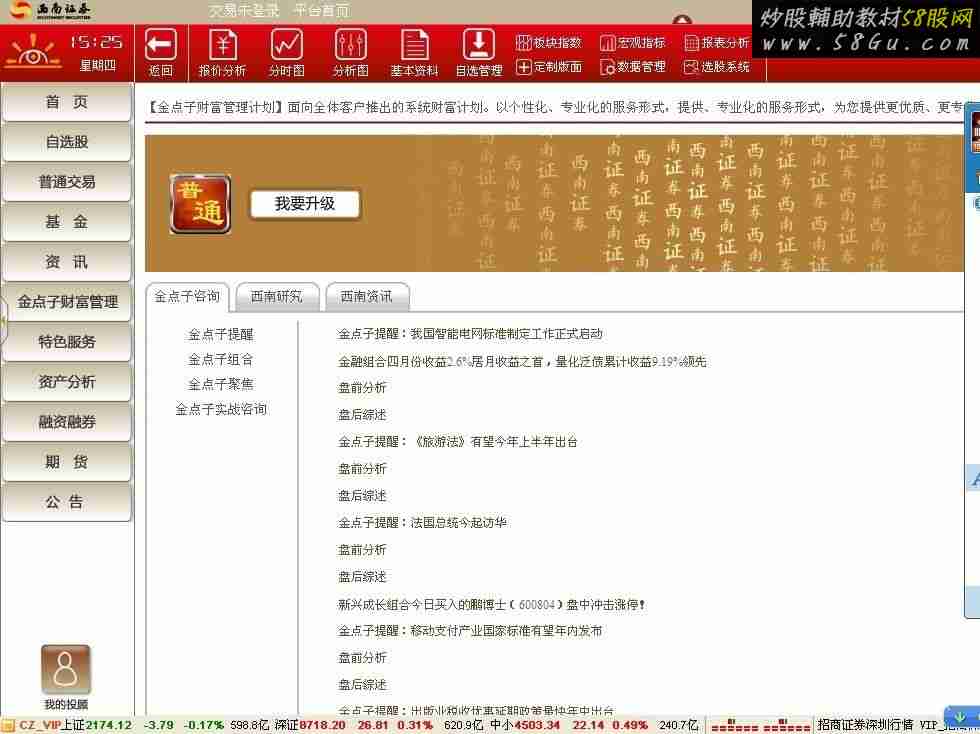Select 报表分析 in toolbar
The image size is (980, 734).
click(x=716, y=43)
